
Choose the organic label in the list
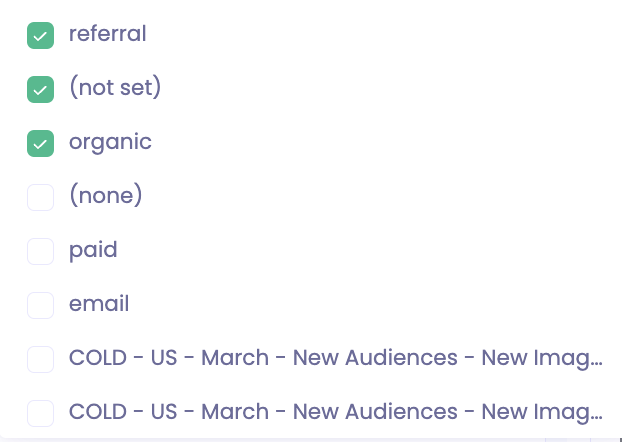pyautogui.click(x=110, y=142)
